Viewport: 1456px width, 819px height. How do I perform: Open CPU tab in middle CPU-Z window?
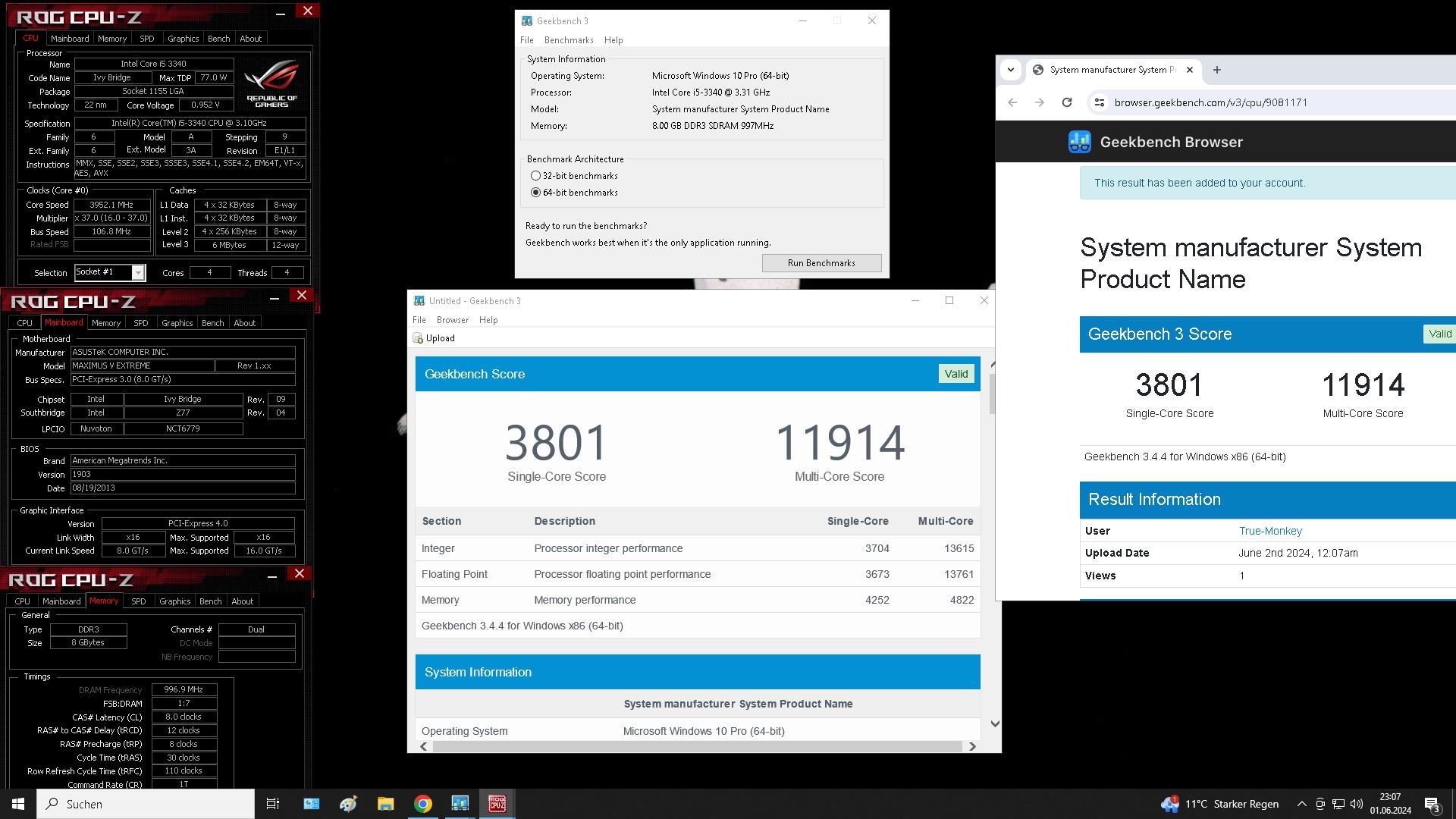pyautogui.click(x=25, y=323)
